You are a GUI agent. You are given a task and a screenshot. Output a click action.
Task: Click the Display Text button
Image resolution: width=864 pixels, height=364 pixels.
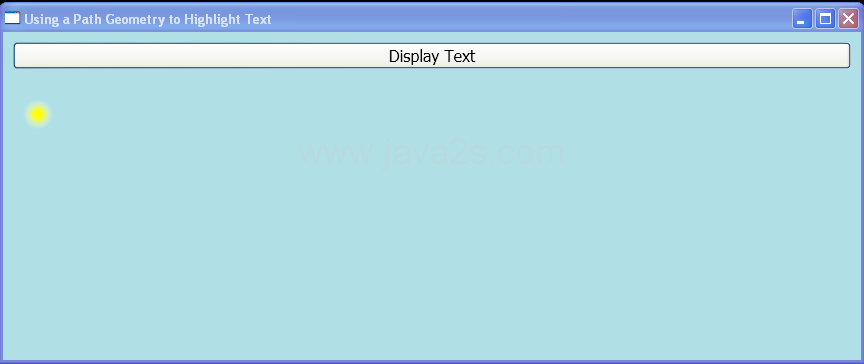click(x=431, y=56)
